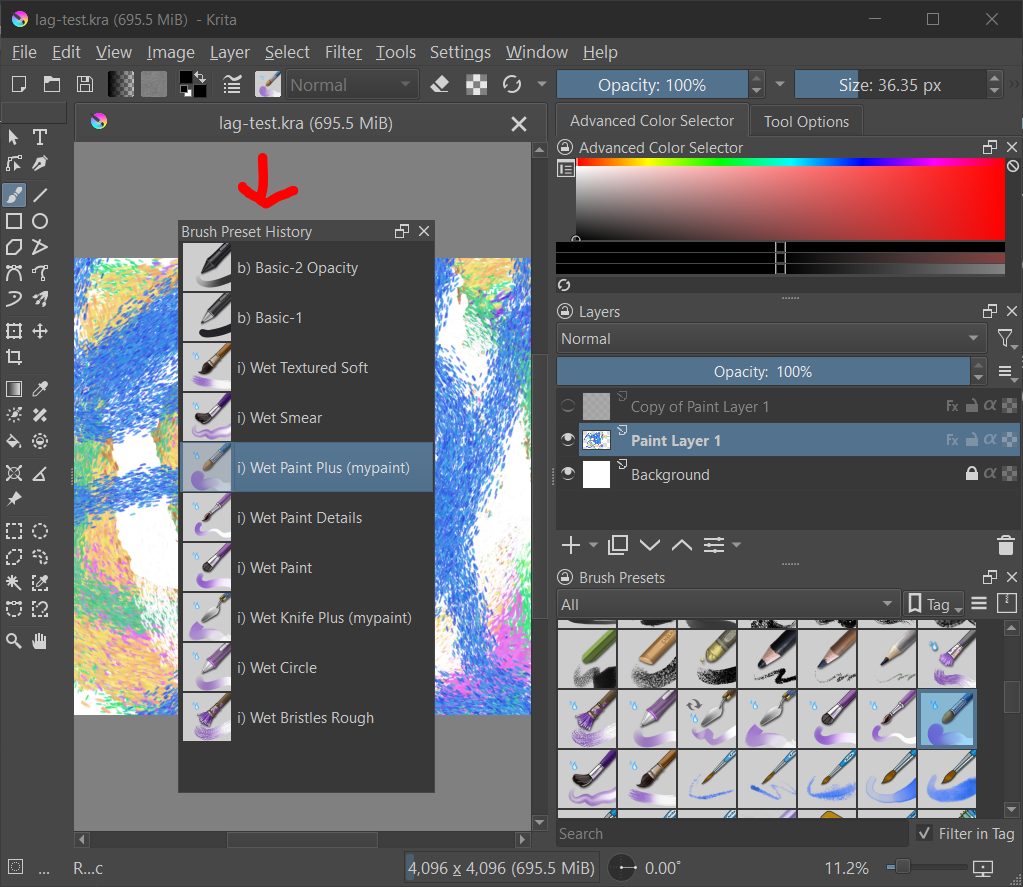Pick the Ellipse shape tool
Image resolution: width=1023 pixels, height=887 pixels.
tap(40, 221)
